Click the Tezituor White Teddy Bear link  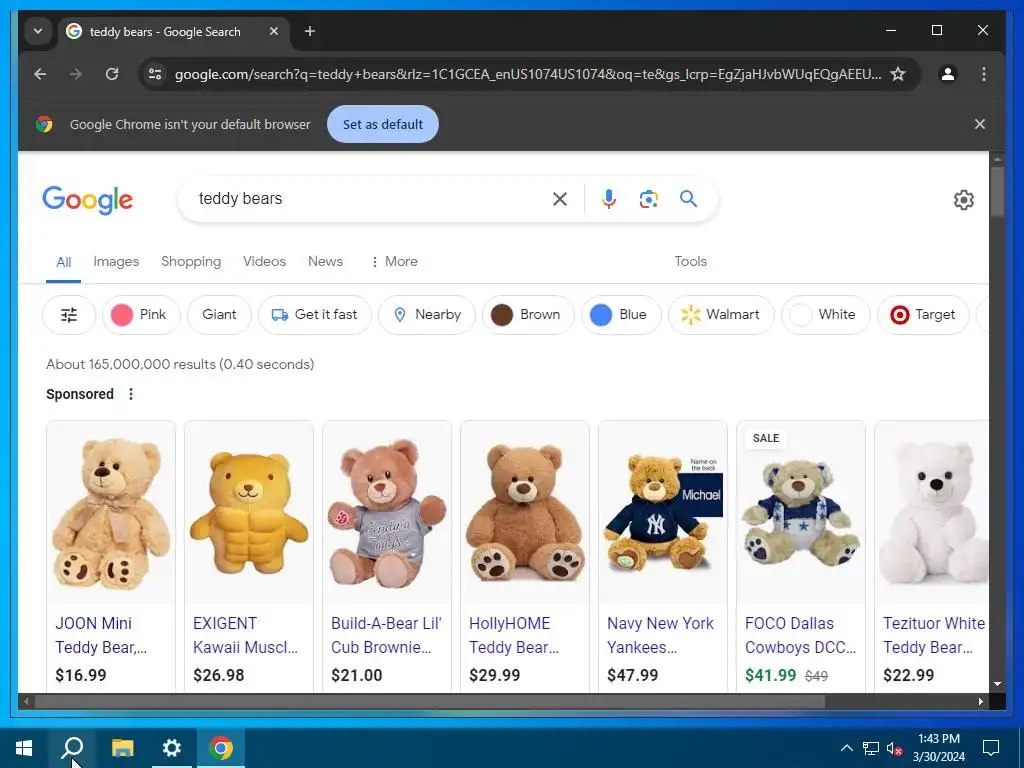tap(934, 635)
